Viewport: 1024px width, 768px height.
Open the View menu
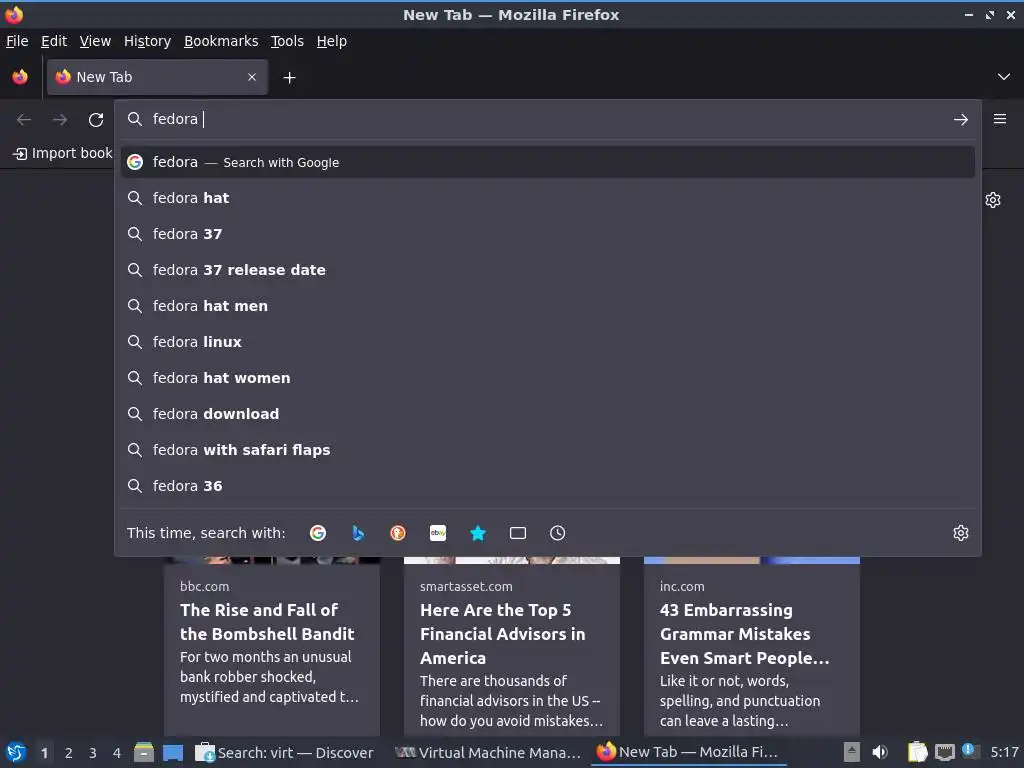point(95,41)
